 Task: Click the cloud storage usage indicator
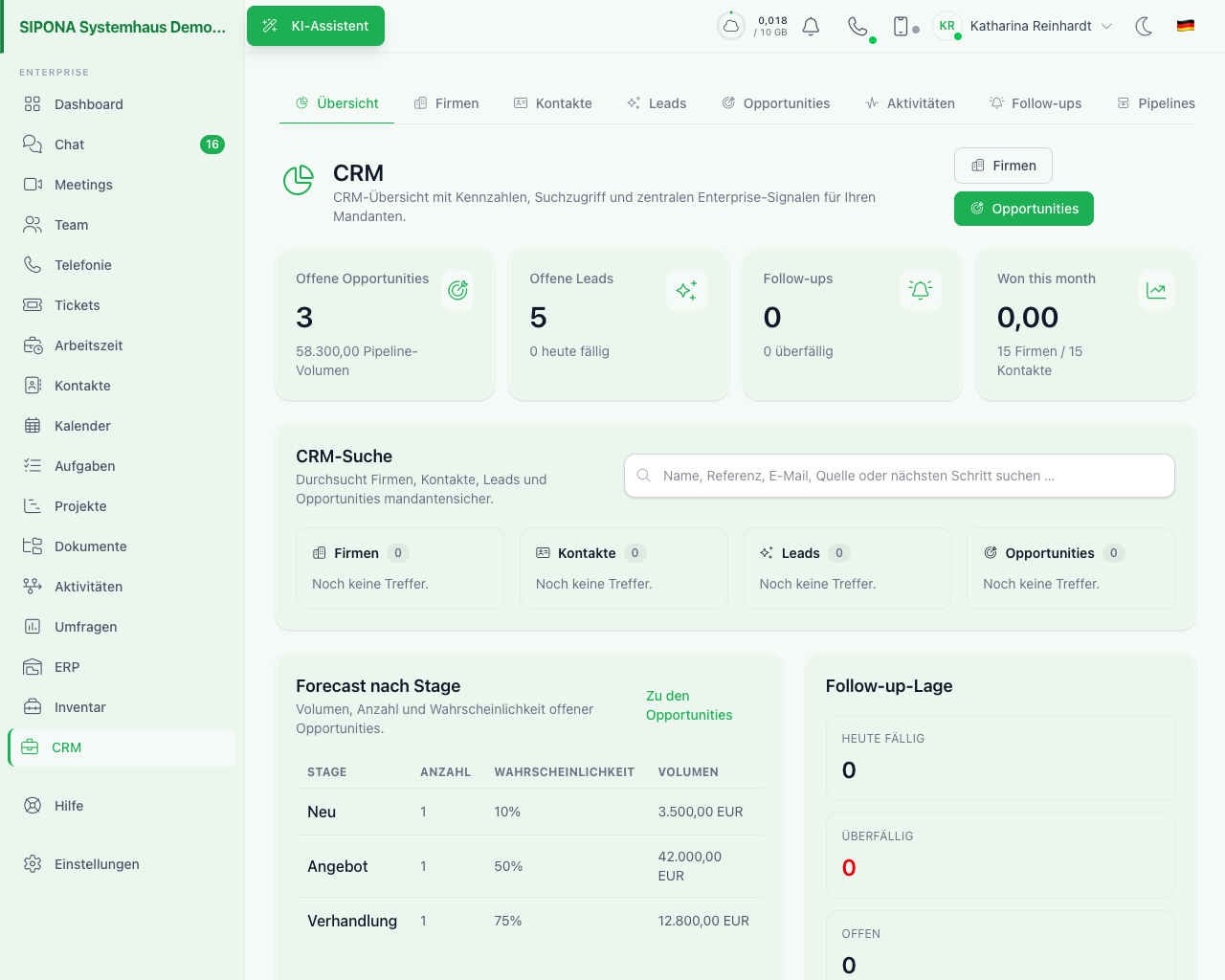(731, 26)
